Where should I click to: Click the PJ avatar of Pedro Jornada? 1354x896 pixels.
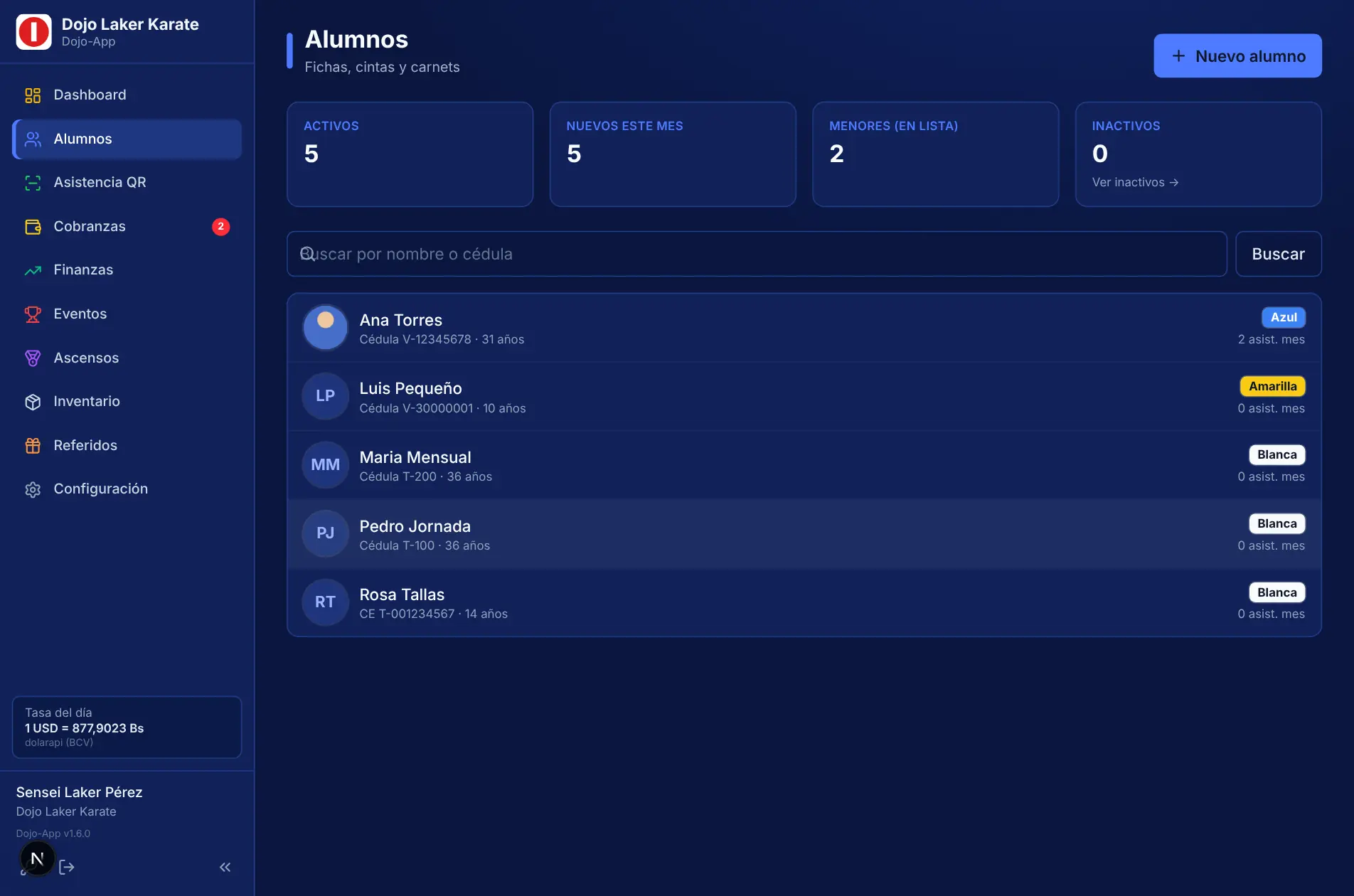pyautogui.click(x=325, y=533)
